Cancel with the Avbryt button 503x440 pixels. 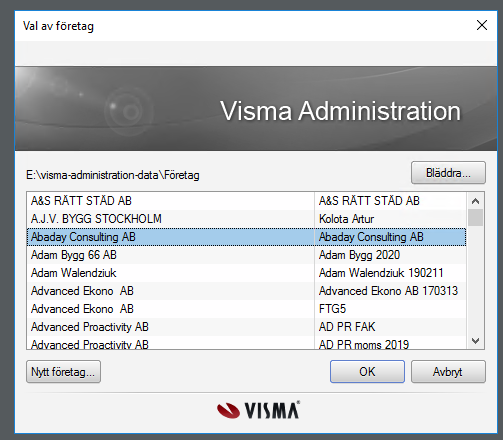[448, 371]
